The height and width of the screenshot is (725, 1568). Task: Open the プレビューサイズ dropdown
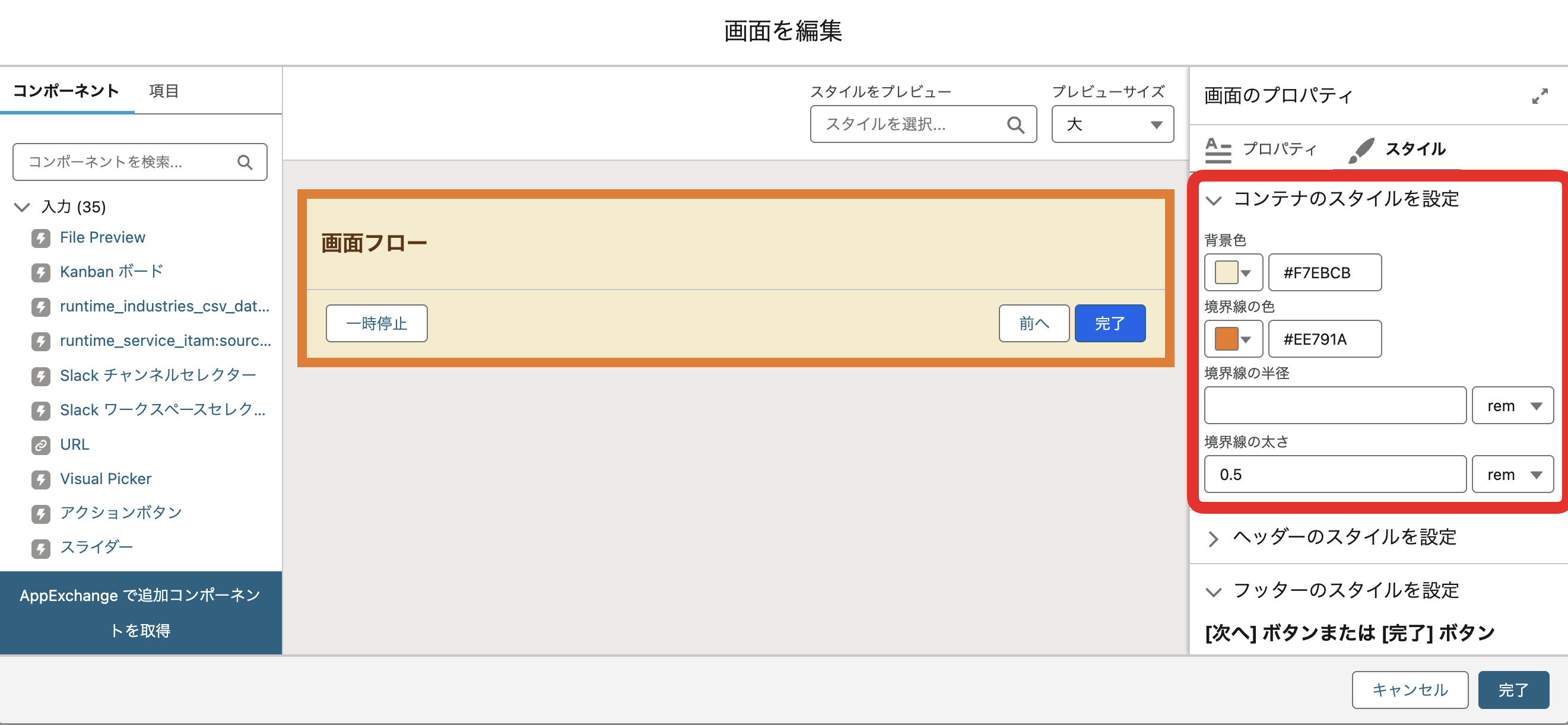(1112, 125)
